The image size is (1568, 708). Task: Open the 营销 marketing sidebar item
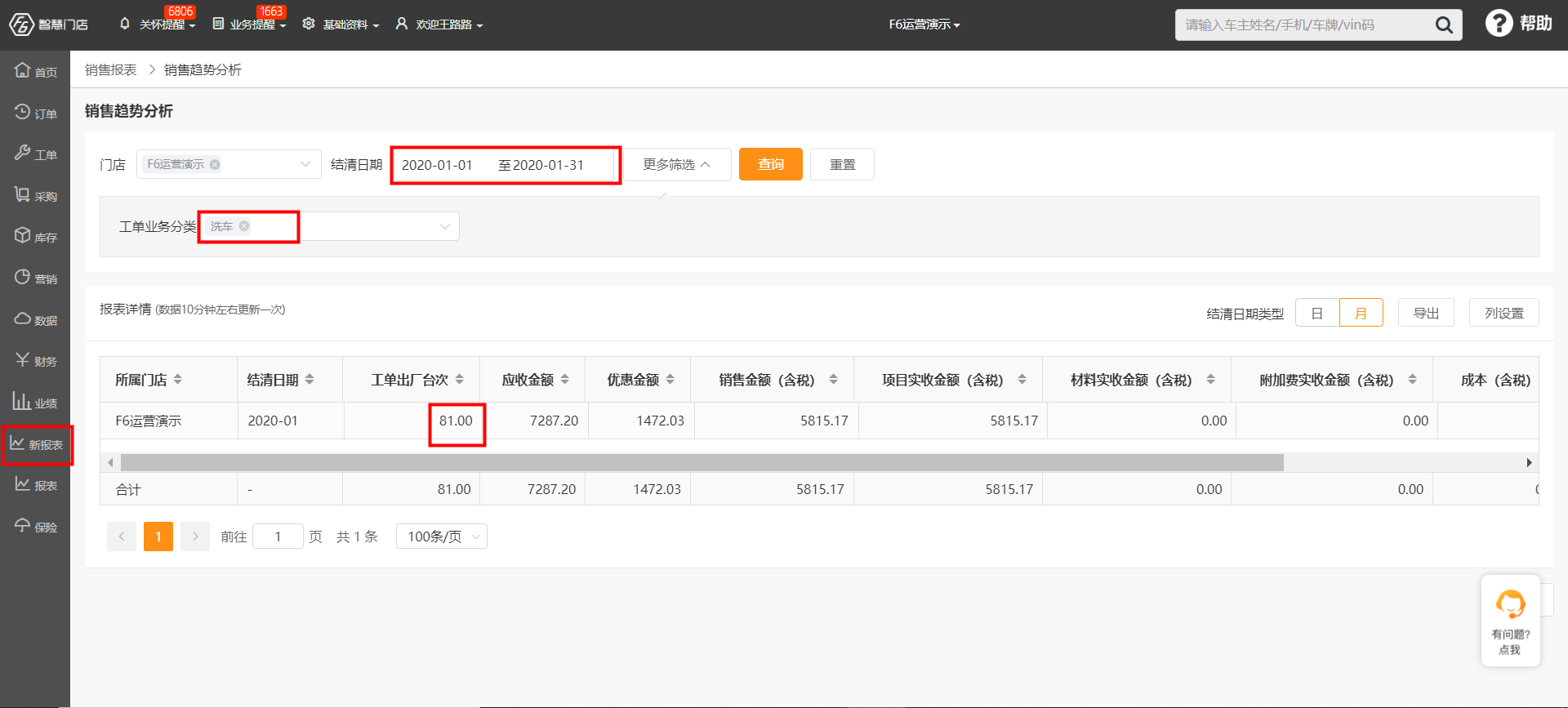point(35,278)
